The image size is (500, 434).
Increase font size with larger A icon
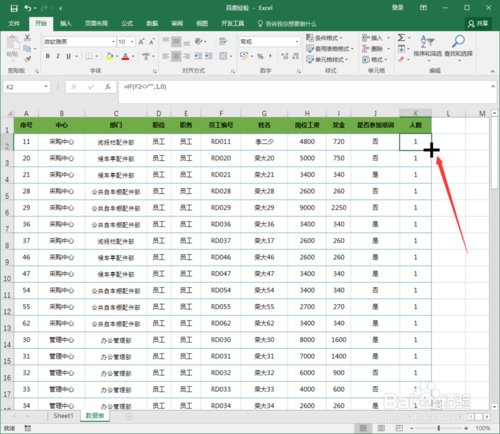tap(141, 42)
